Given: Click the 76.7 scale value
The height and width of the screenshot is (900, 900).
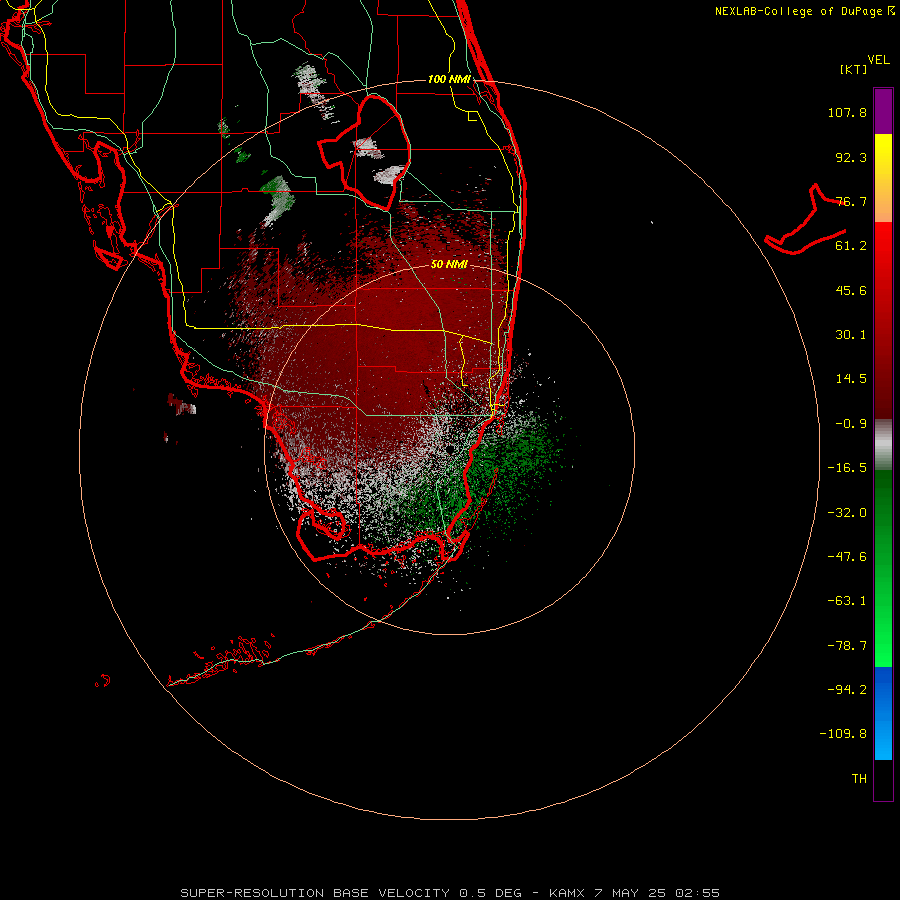Looking at the screenshot, I should tap(851, 201).
